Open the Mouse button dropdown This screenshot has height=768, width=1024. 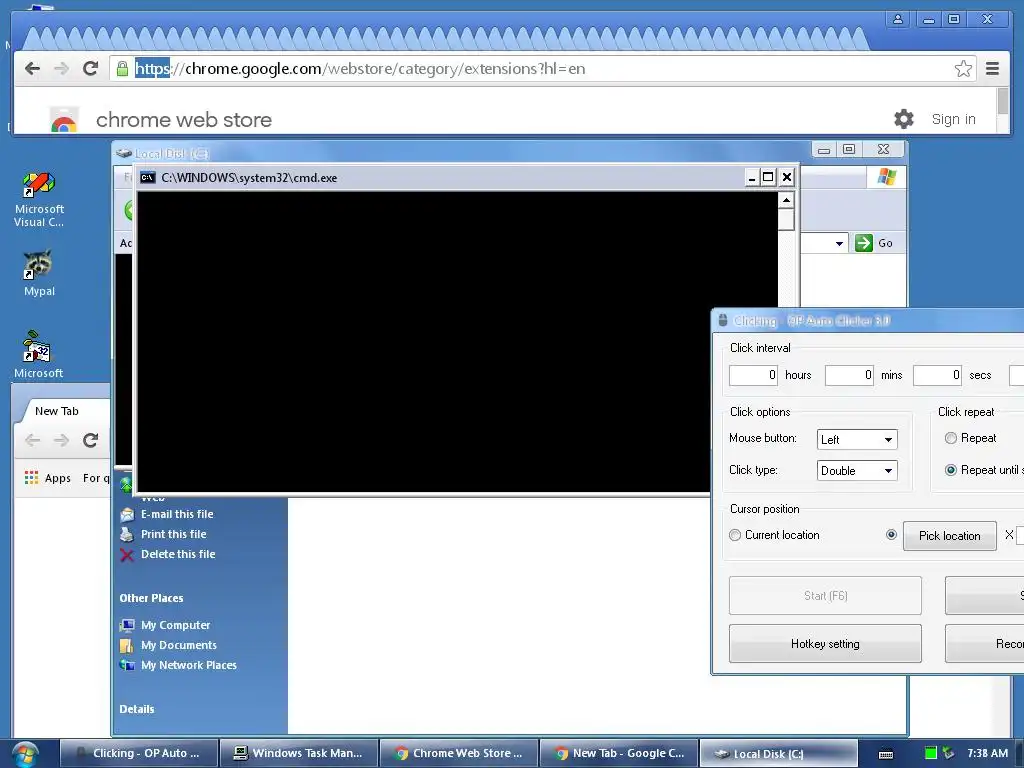857,440
